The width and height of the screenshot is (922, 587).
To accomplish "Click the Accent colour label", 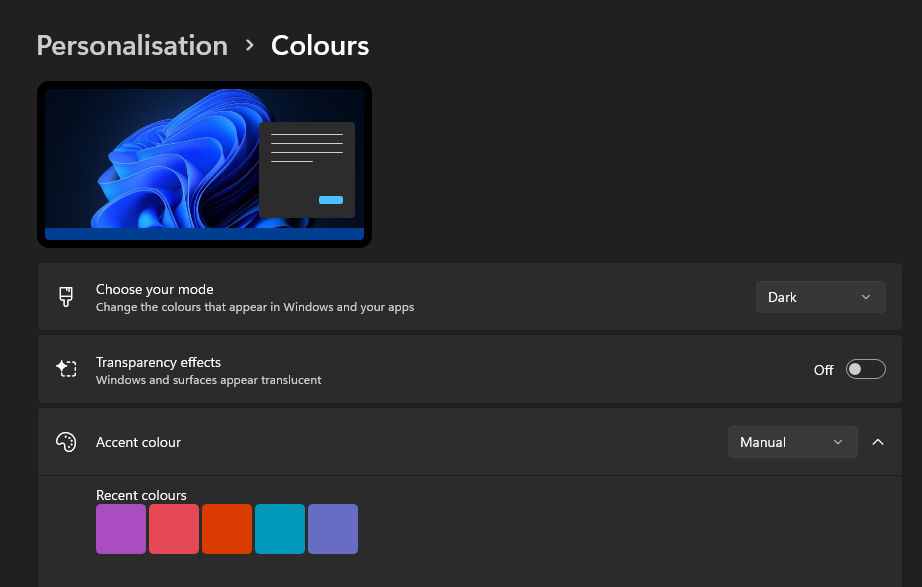I will 138,442.
